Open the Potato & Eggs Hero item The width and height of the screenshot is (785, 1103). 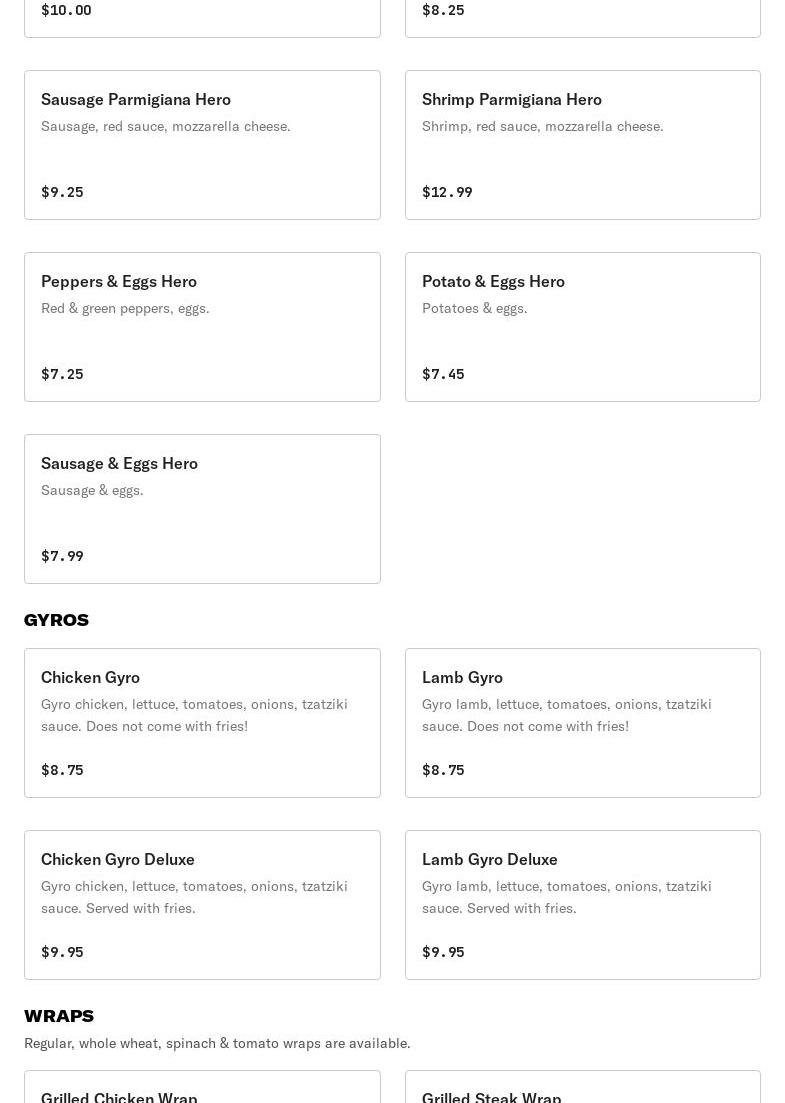582,327
